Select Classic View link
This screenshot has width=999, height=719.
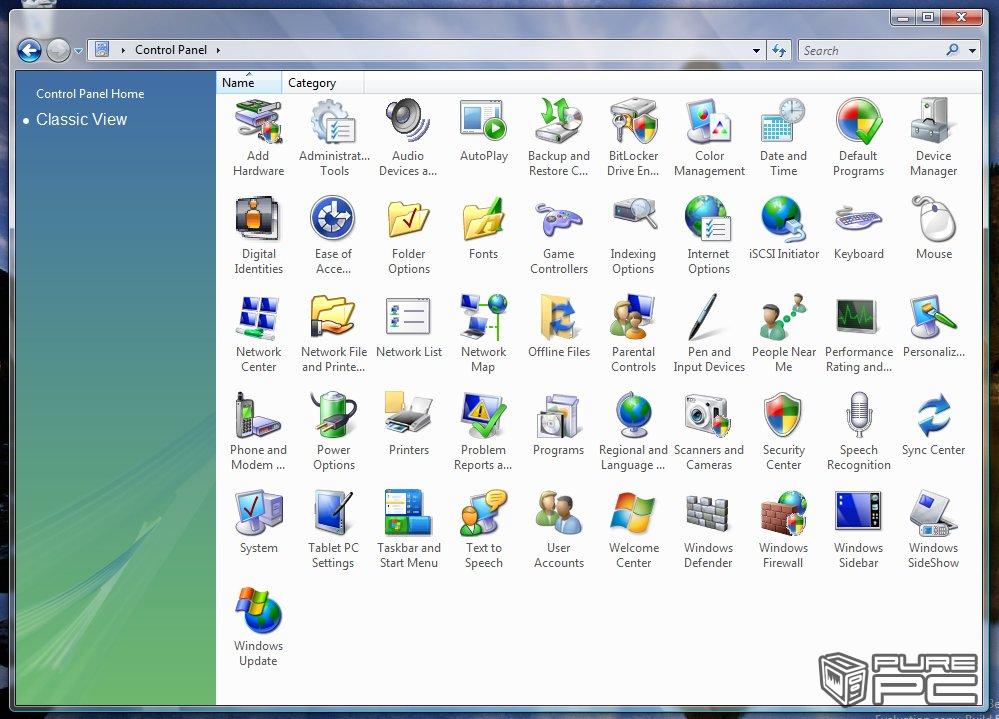[81, 119]
